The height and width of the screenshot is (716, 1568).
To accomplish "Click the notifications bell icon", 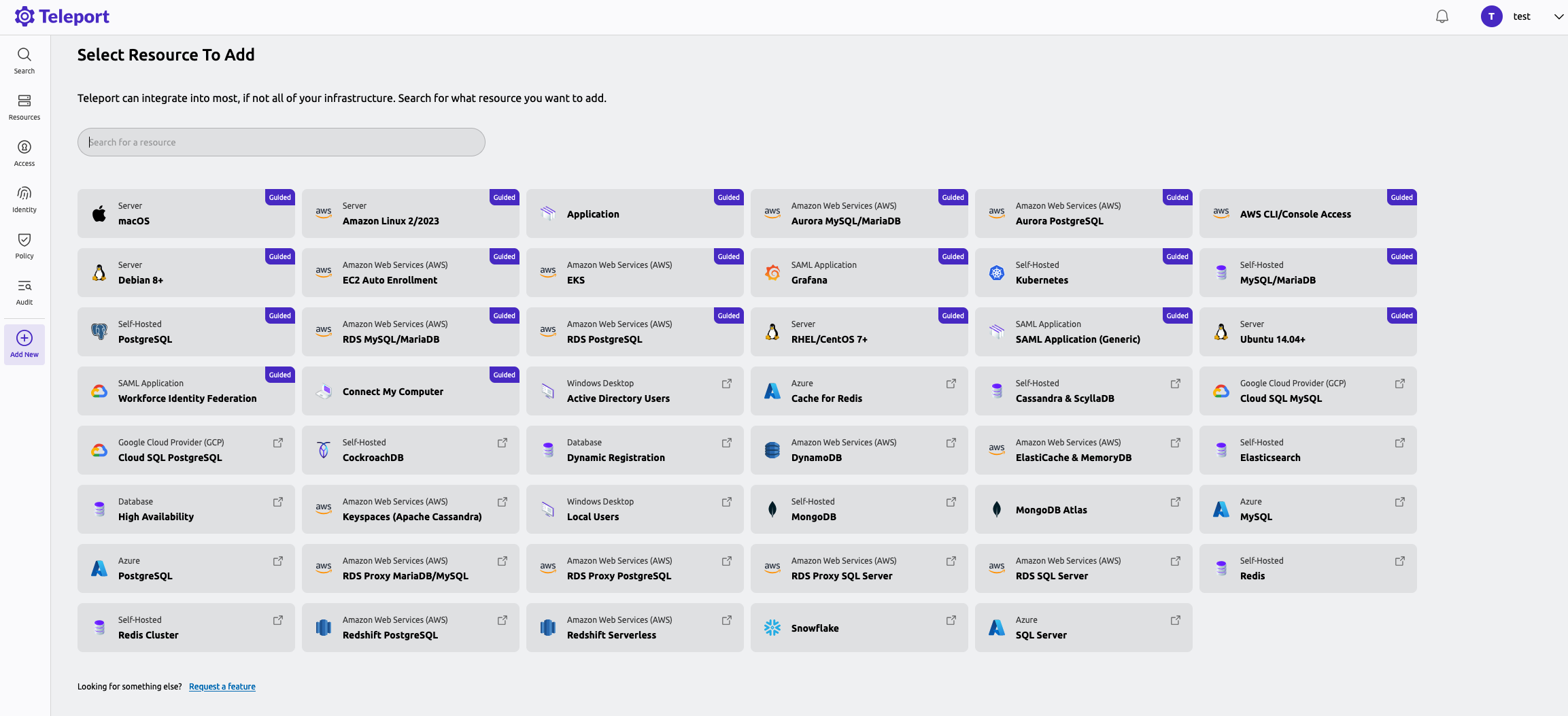I will pyautogui.click(x=1442, y=16).
